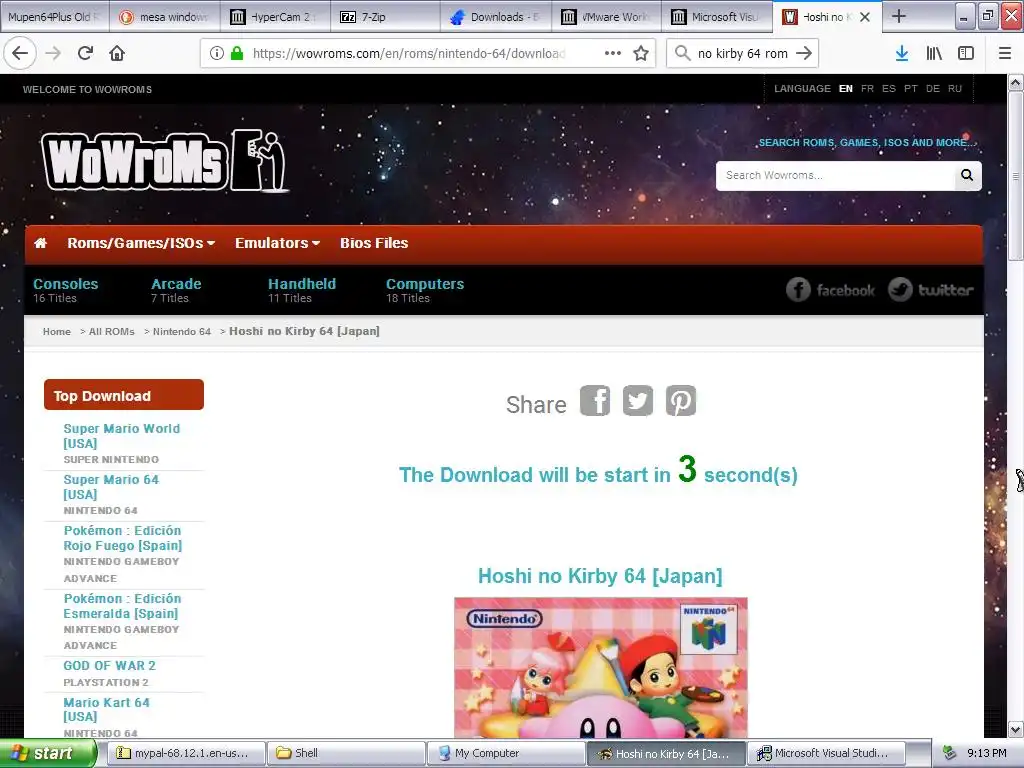Click the page vertical scrollbar down arrow
Screen dimensions: 1024x768
coord(1016,729)
